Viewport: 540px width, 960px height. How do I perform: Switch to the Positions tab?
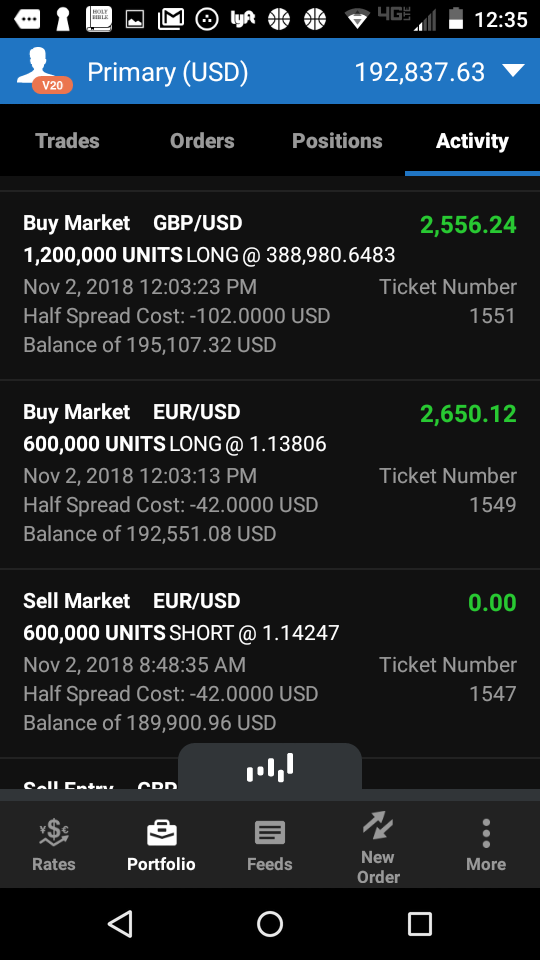tap(337, 141)
